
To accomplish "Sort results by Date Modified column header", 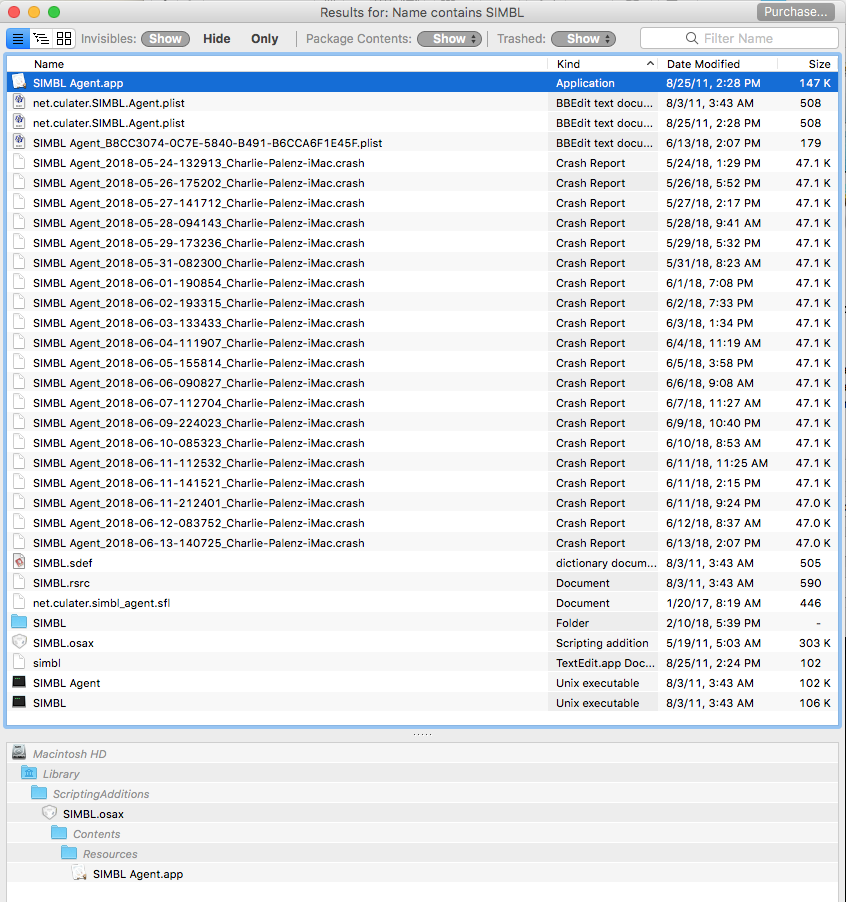I will (x=703, y=64).
